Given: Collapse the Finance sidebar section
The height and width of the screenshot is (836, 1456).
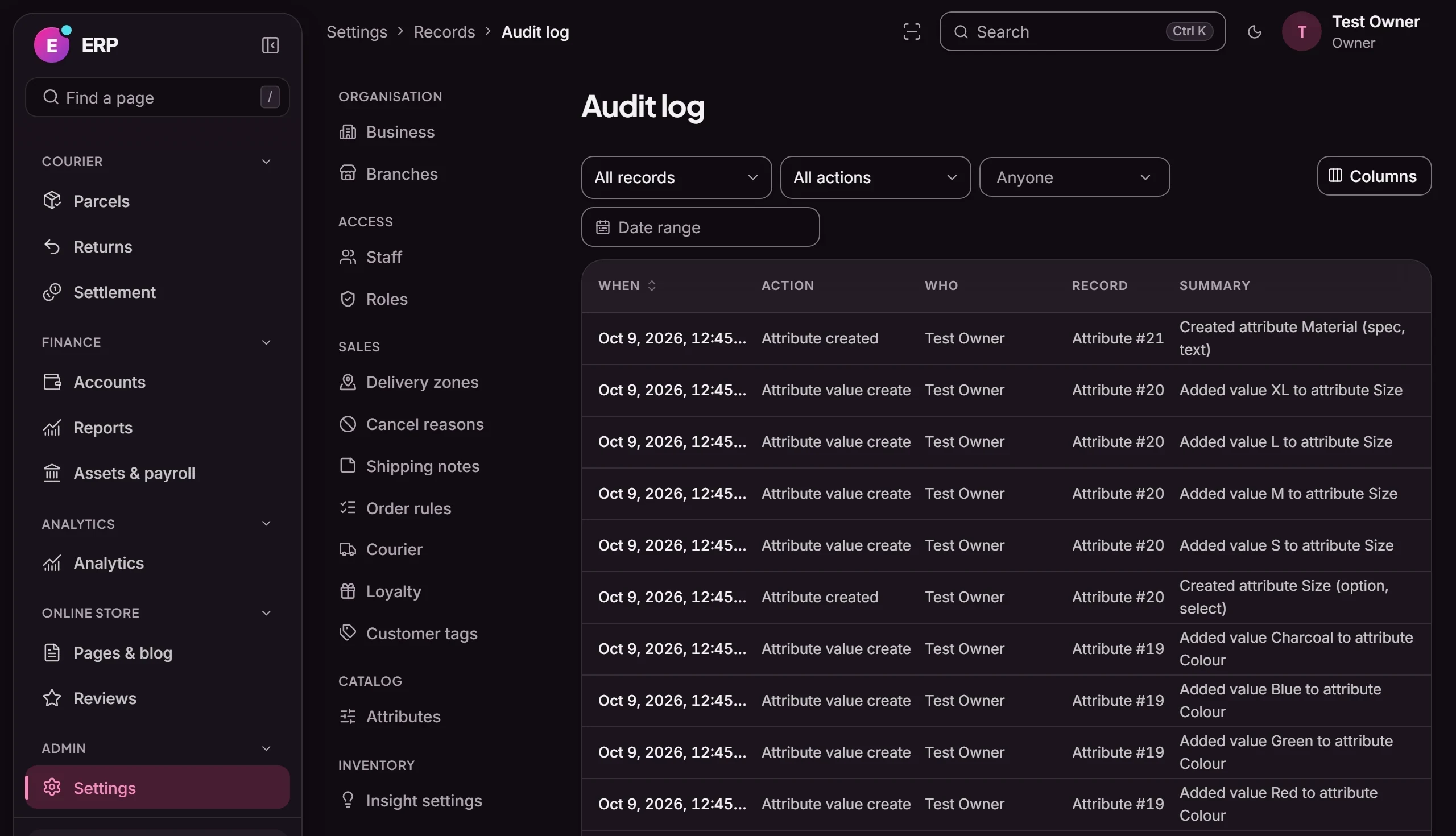Looking at the screenshot, I should coord(266,342).
